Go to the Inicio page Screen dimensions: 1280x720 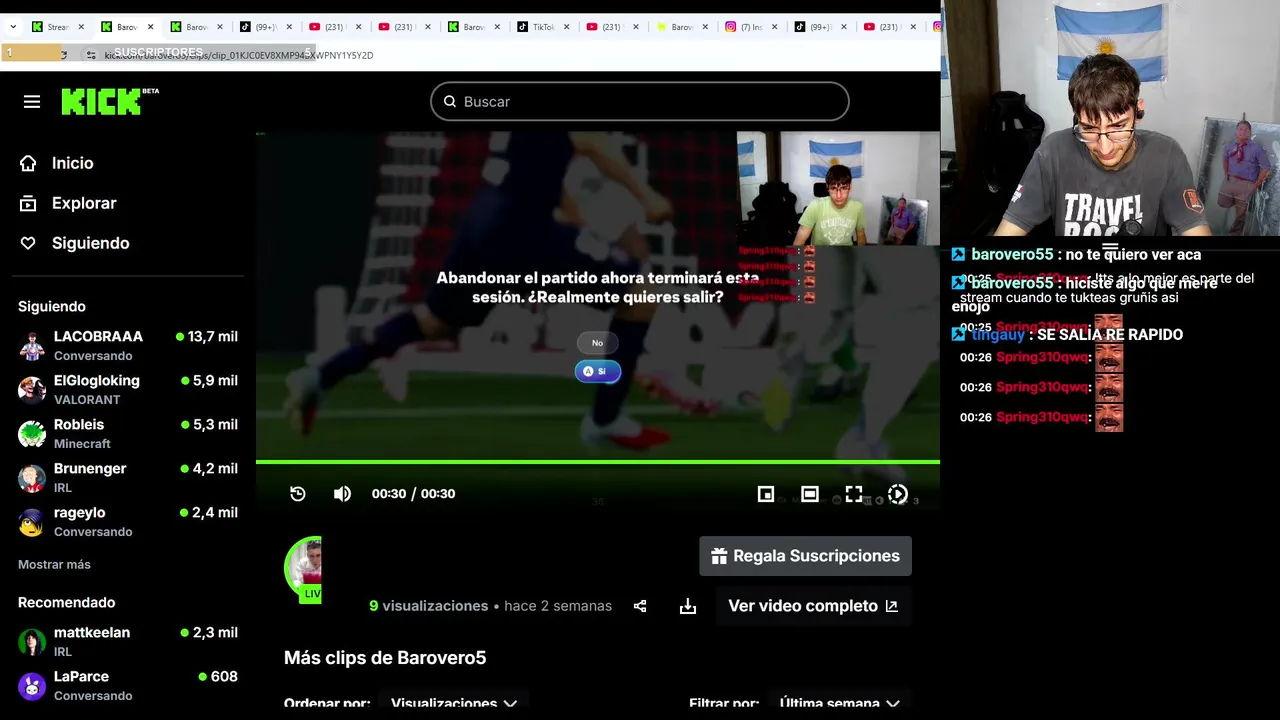coord(72,163)
